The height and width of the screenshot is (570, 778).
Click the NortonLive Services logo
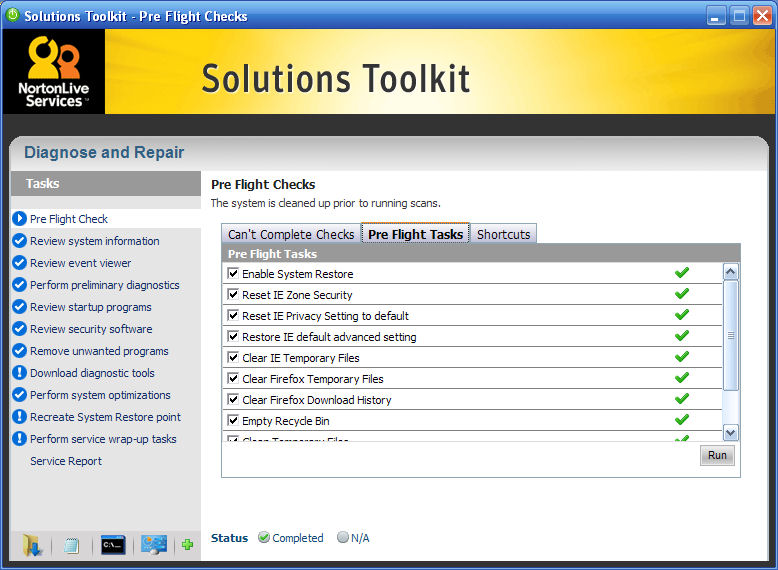54,71
